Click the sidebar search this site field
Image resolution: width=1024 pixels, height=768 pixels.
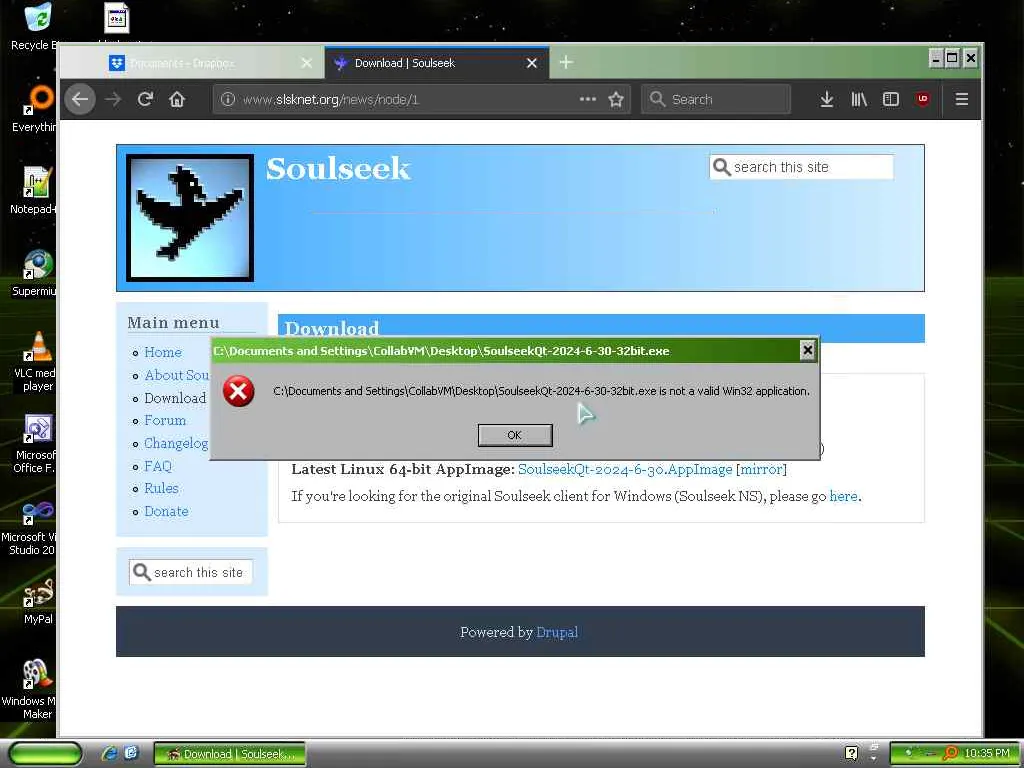(x=191, y=572)
